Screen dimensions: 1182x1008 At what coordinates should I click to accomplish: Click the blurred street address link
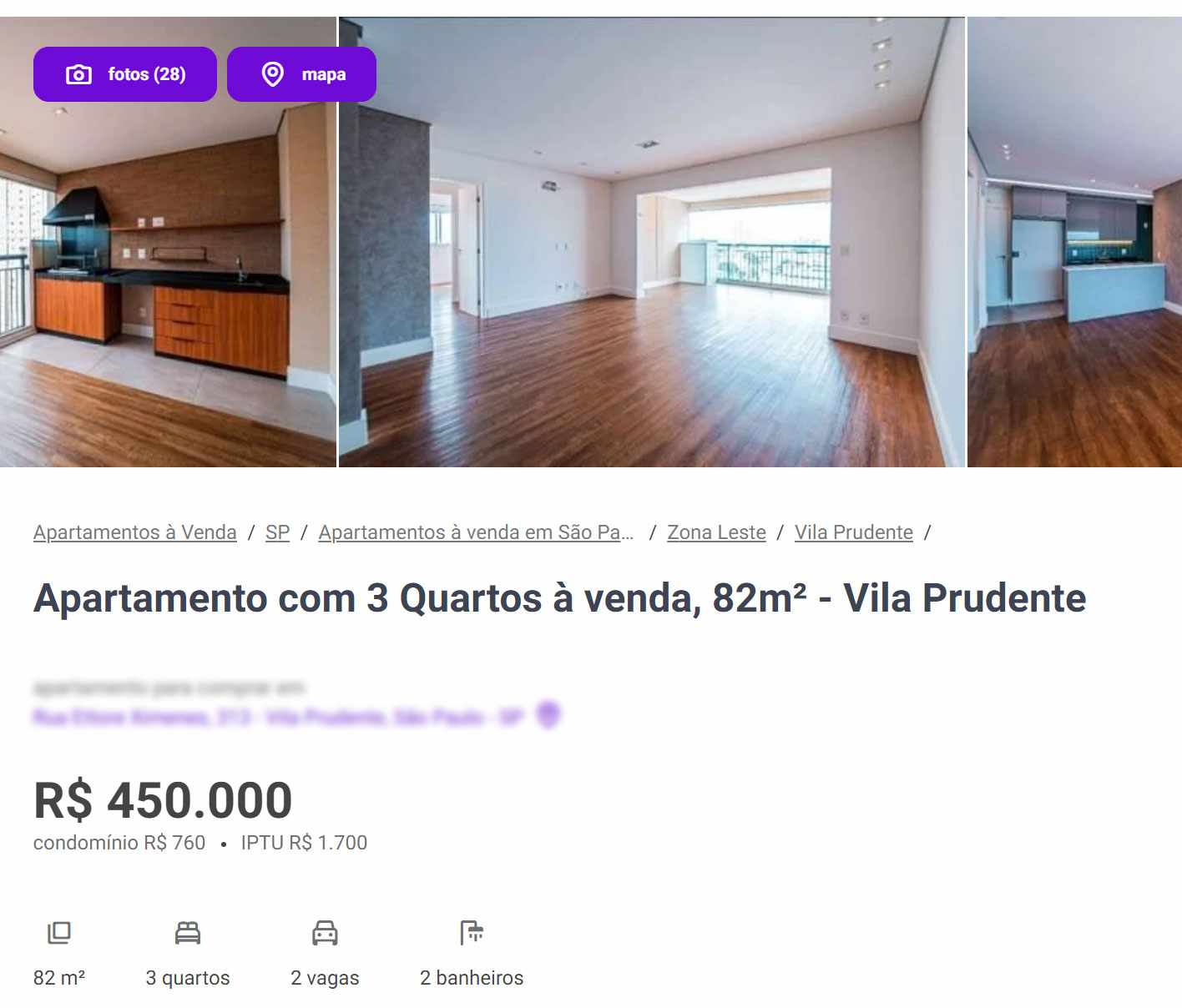278,717
